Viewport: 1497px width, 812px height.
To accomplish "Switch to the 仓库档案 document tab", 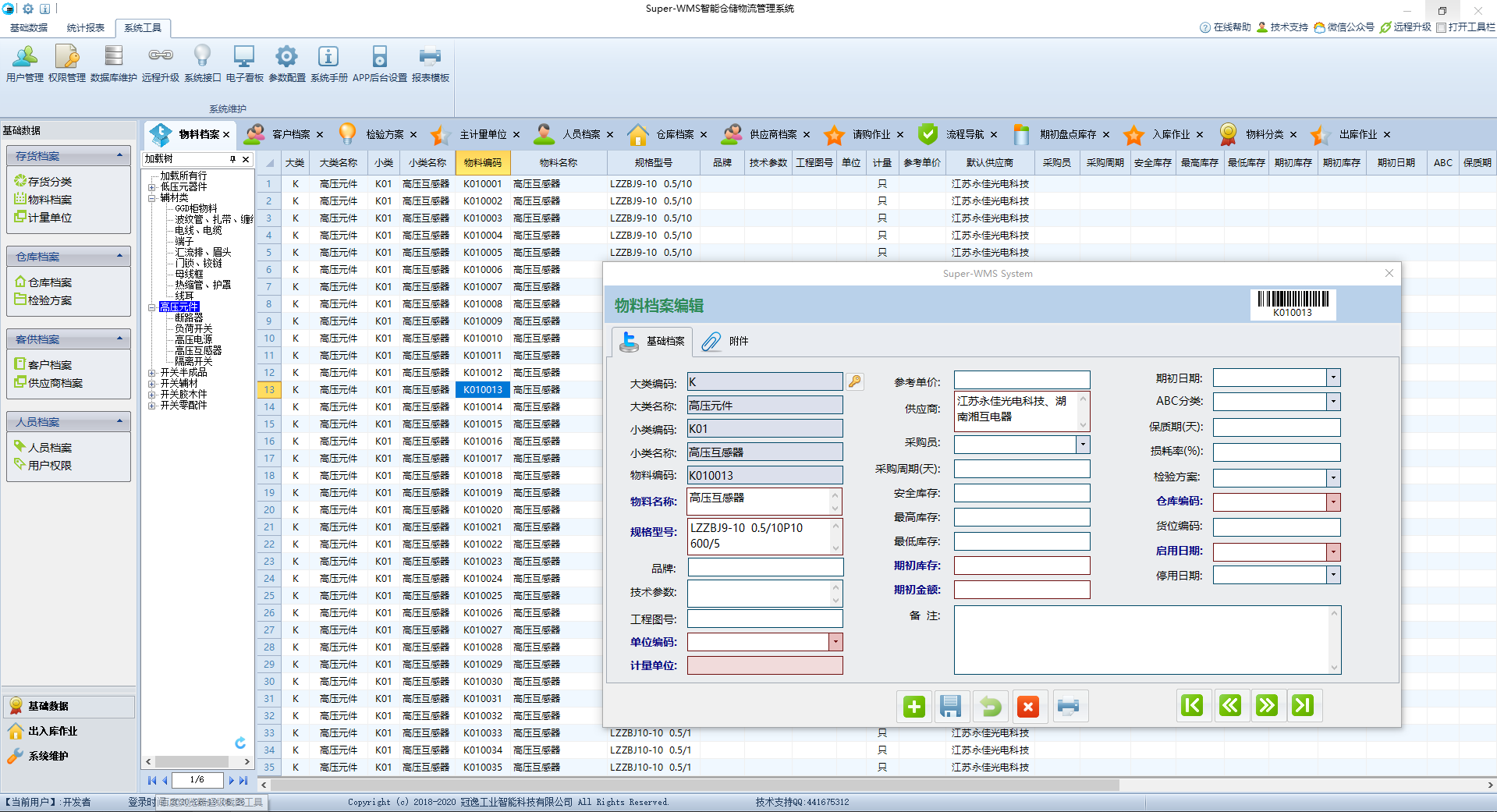I will point(675,134).
